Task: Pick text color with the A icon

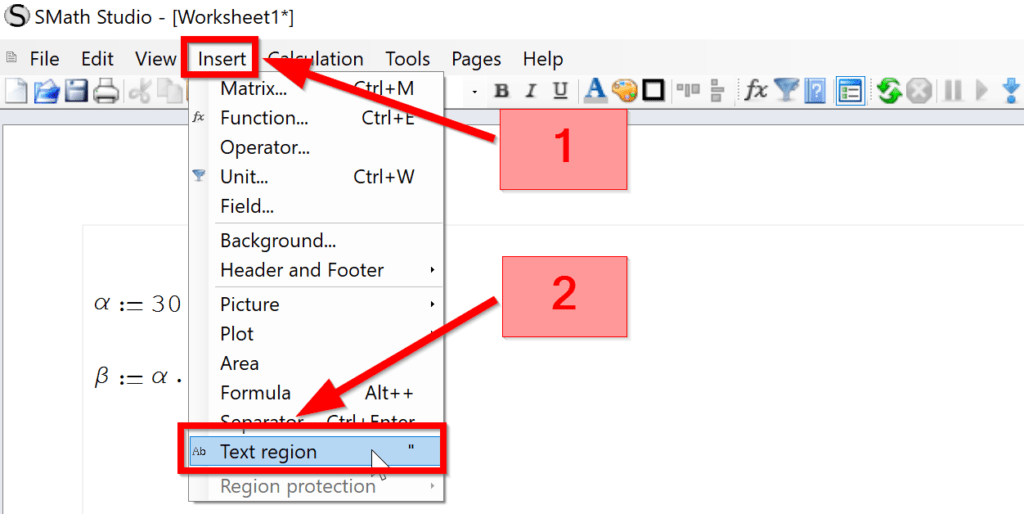Action: [x=594, y=91]
